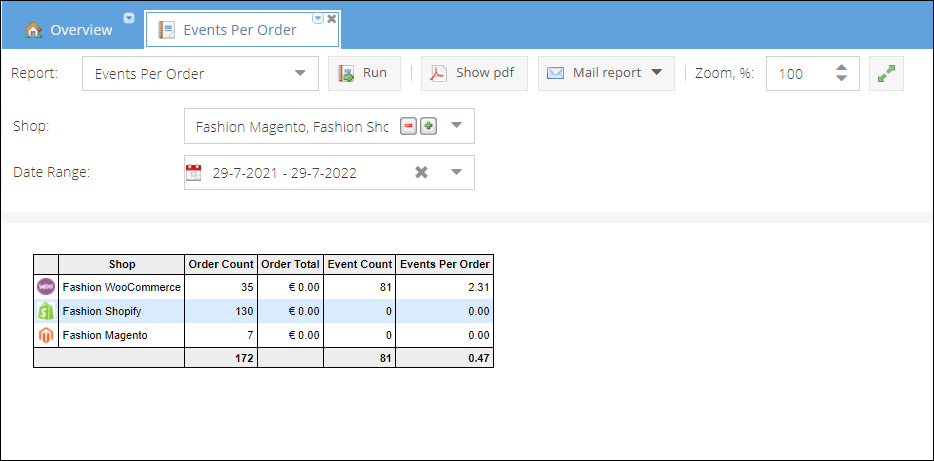
Task: Expand the Shop dropdown list
Action: tap(456, 126)
